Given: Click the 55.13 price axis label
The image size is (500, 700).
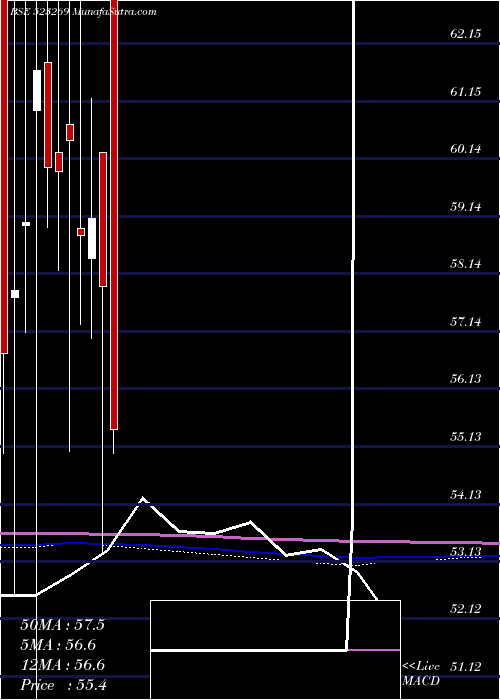Looking at the screenshot, I should (x=466, y=437).
